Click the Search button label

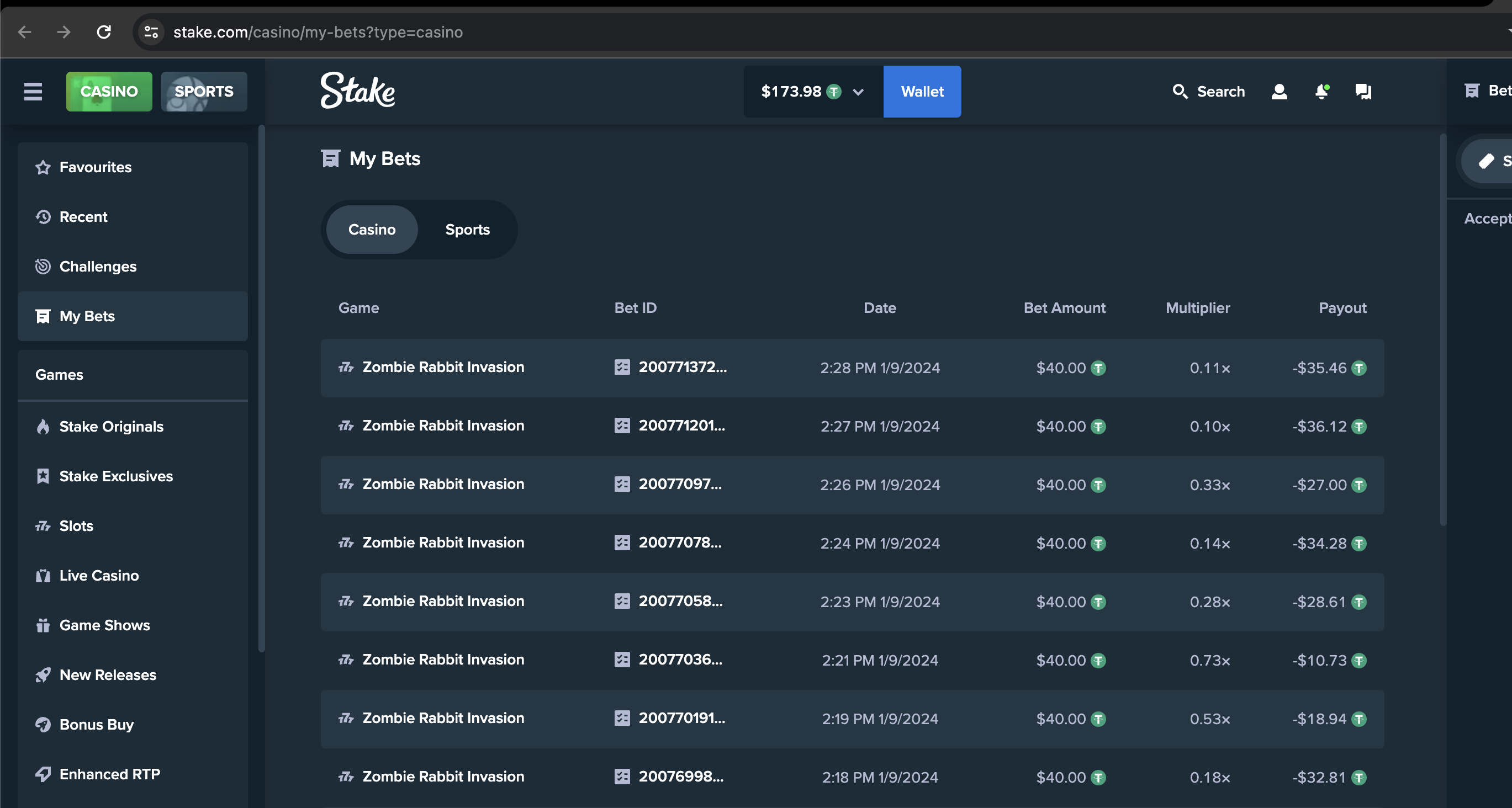pos(1221,92)
